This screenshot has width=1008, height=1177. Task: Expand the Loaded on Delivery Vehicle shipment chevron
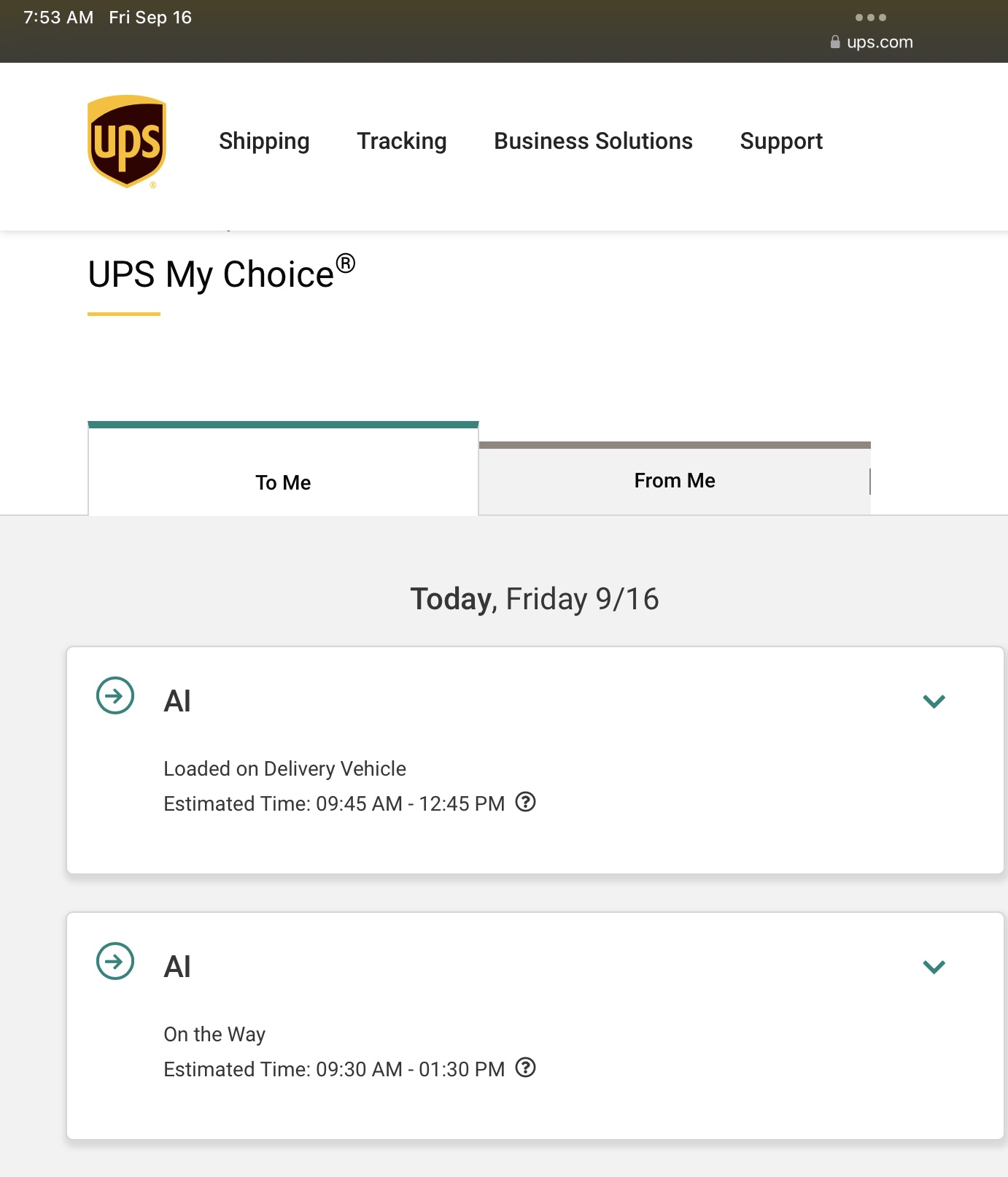[x=934, y=701]
